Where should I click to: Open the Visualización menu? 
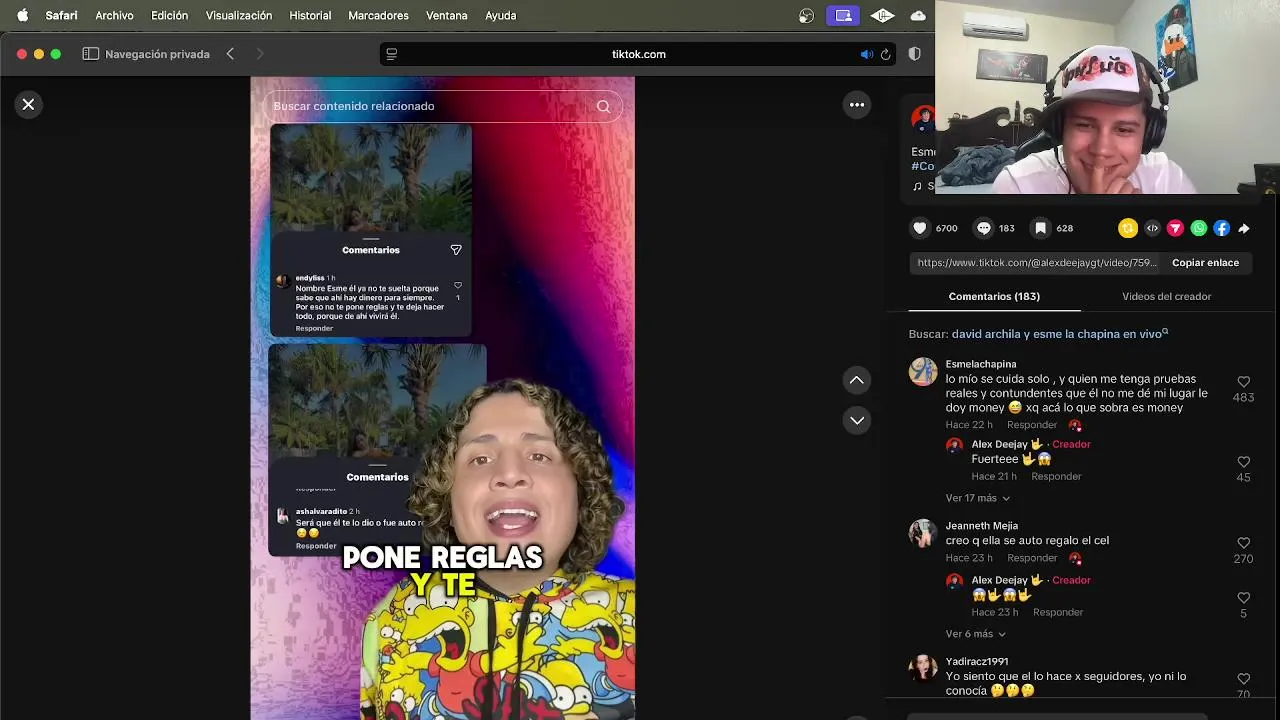tap(238, 15)
